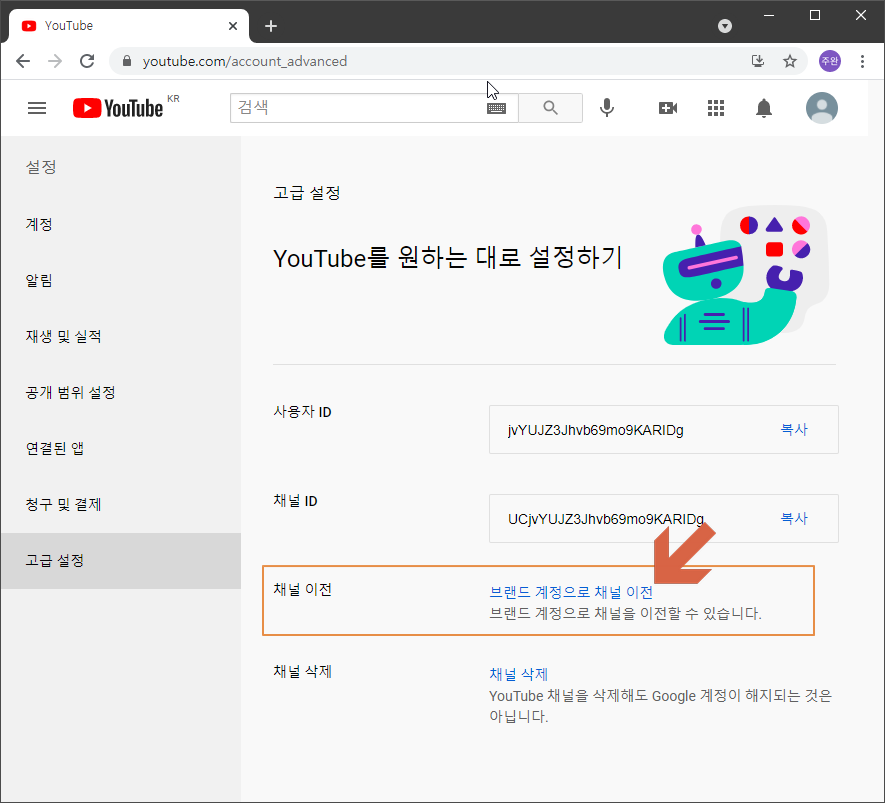Reload the page
The height and width of the screenshot is (803, 885).
tap(87, 61)
